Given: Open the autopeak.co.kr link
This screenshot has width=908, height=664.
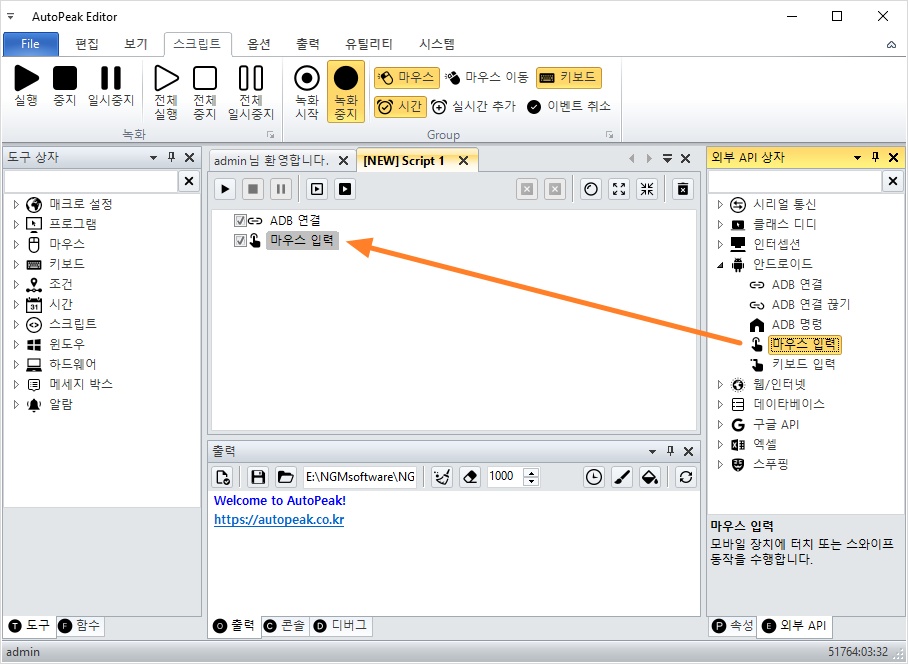Looking at the screenshot, I should [279, 520].
